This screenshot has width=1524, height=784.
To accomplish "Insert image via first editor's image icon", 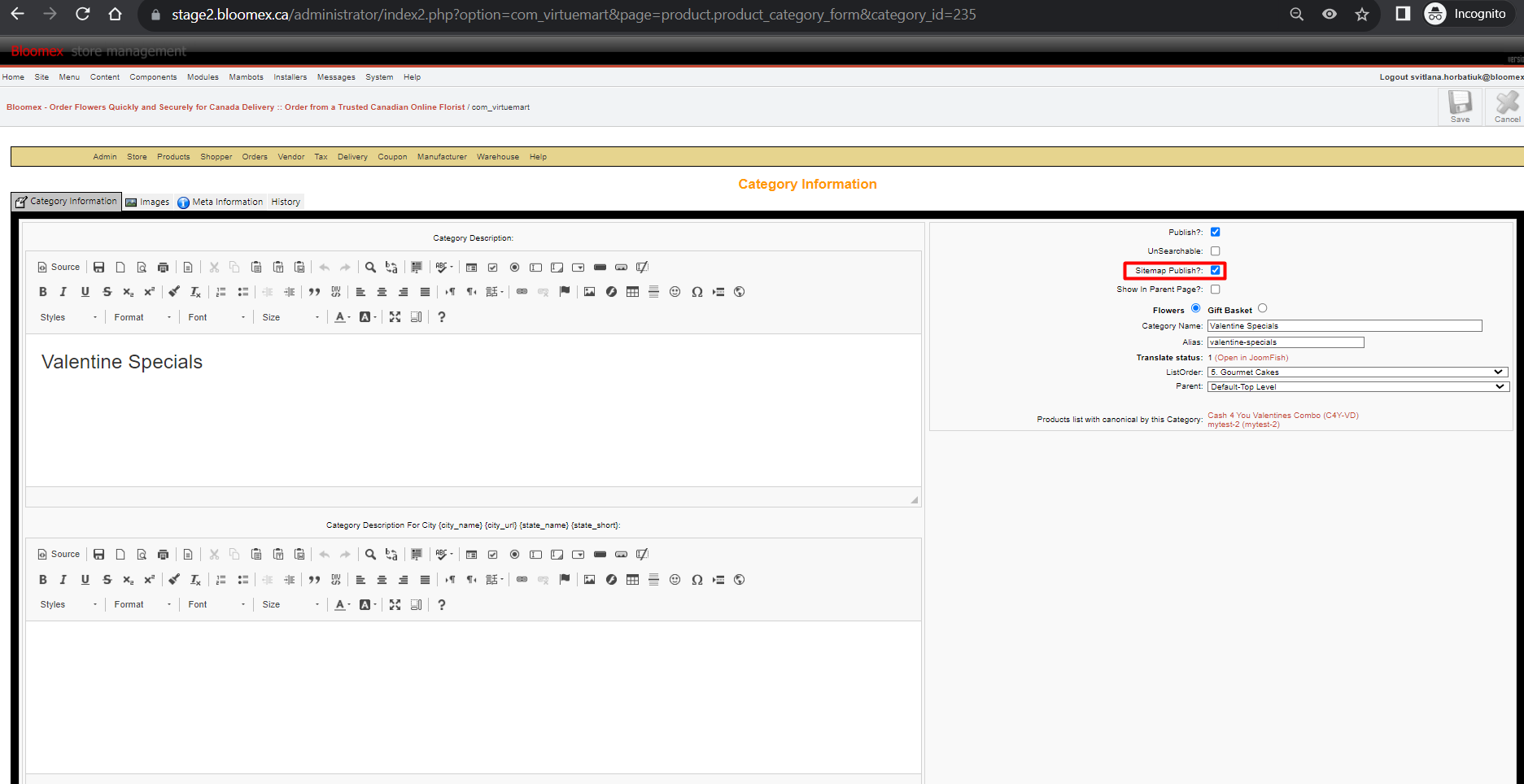I will (590, 292).
